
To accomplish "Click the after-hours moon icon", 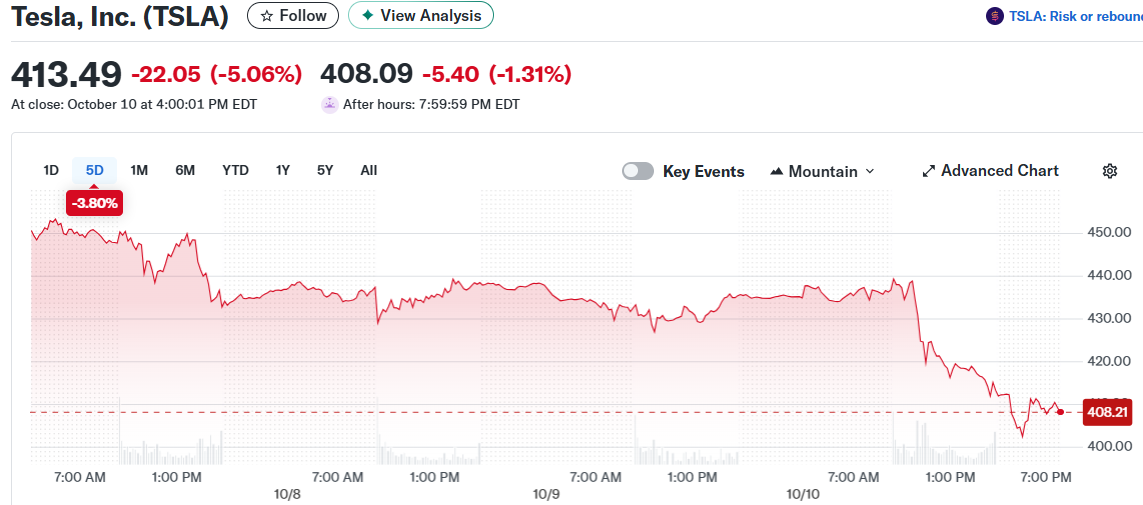I will 329,104.
